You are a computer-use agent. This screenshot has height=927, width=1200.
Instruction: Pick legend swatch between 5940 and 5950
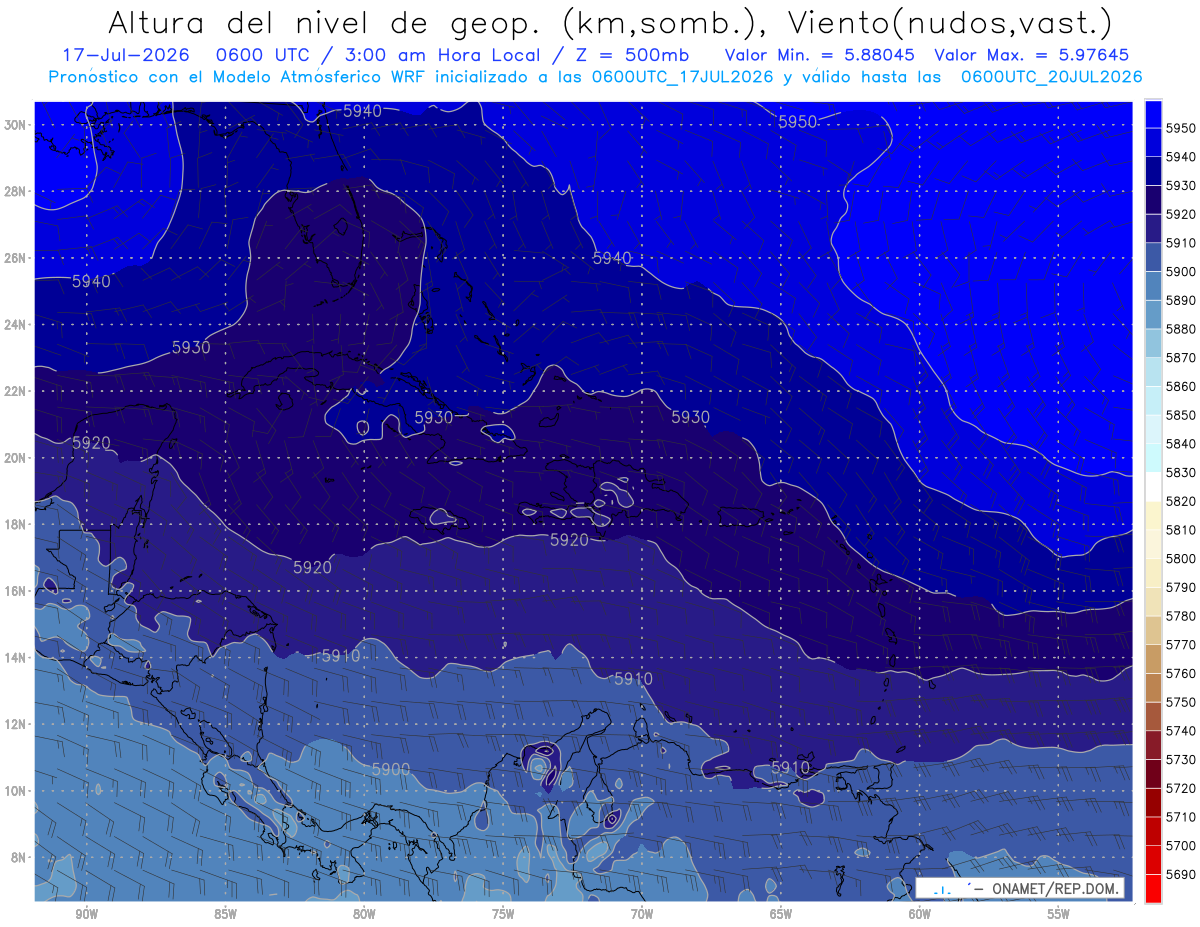pyautogui.click(x=1153, y=142)
